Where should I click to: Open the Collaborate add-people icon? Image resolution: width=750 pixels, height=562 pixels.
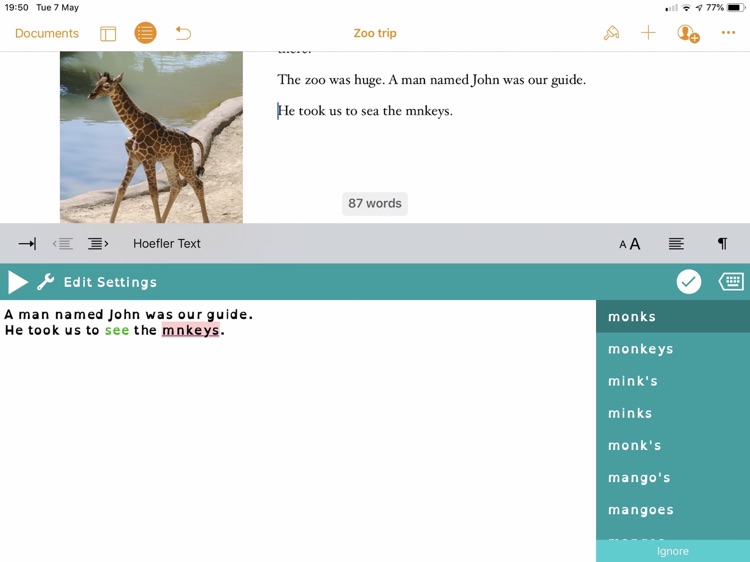click(688, 33)
